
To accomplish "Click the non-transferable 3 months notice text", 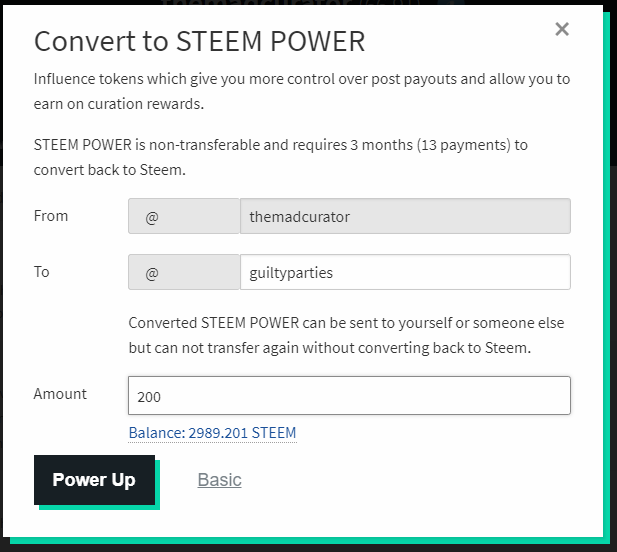I will click(280, 145).
